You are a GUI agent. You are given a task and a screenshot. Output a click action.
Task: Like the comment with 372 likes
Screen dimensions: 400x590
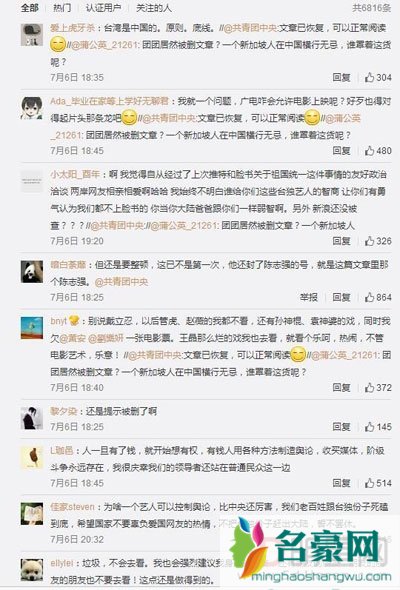[378, 388]
